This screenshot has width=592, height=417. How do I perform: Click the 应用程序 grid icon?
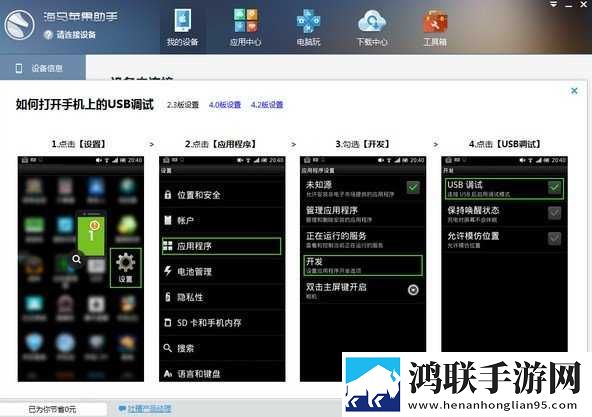coord(168,246)
